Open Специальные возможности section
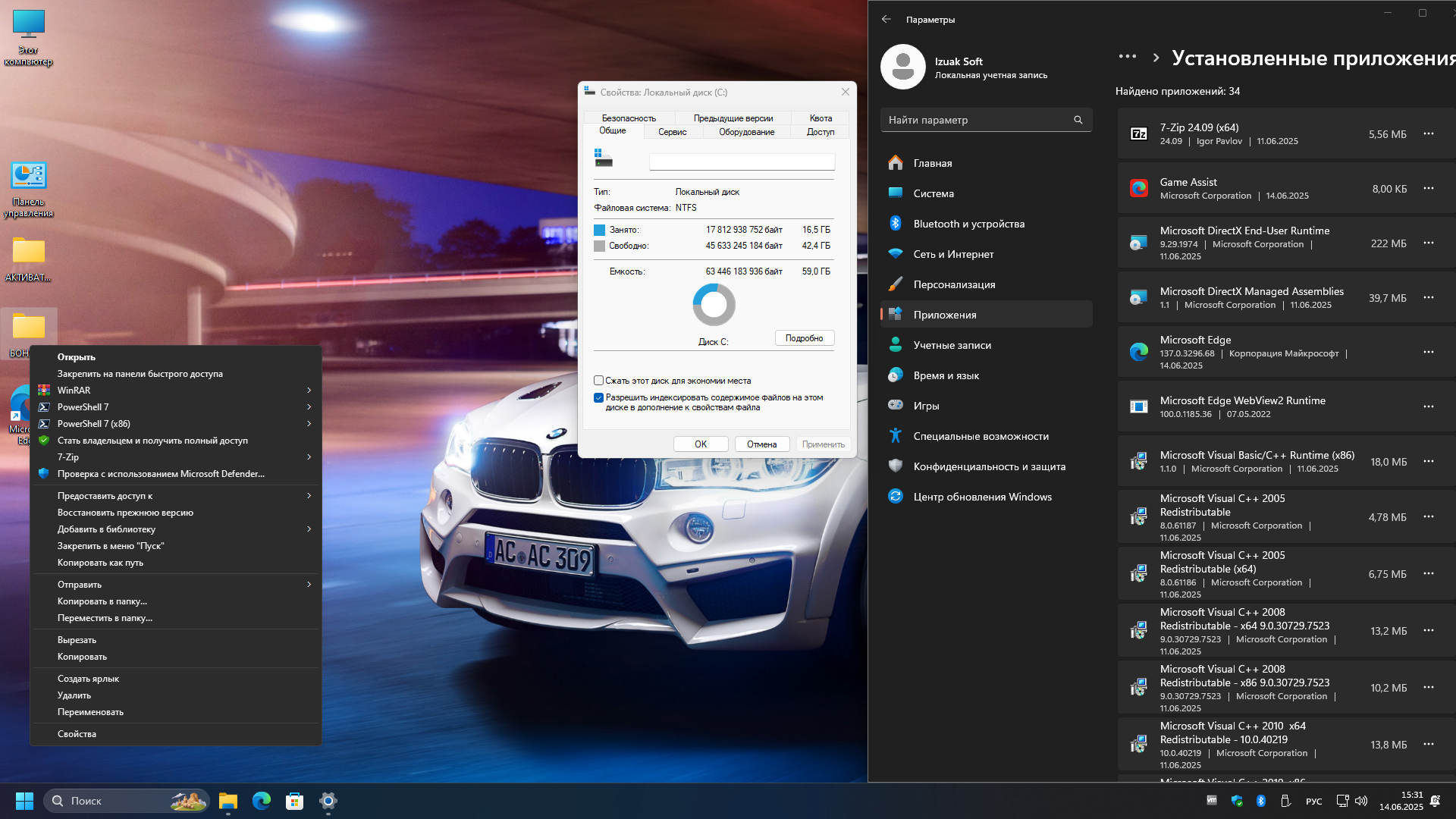The width and height of the screenshot is (1456, 819). (x=986, y=436)
